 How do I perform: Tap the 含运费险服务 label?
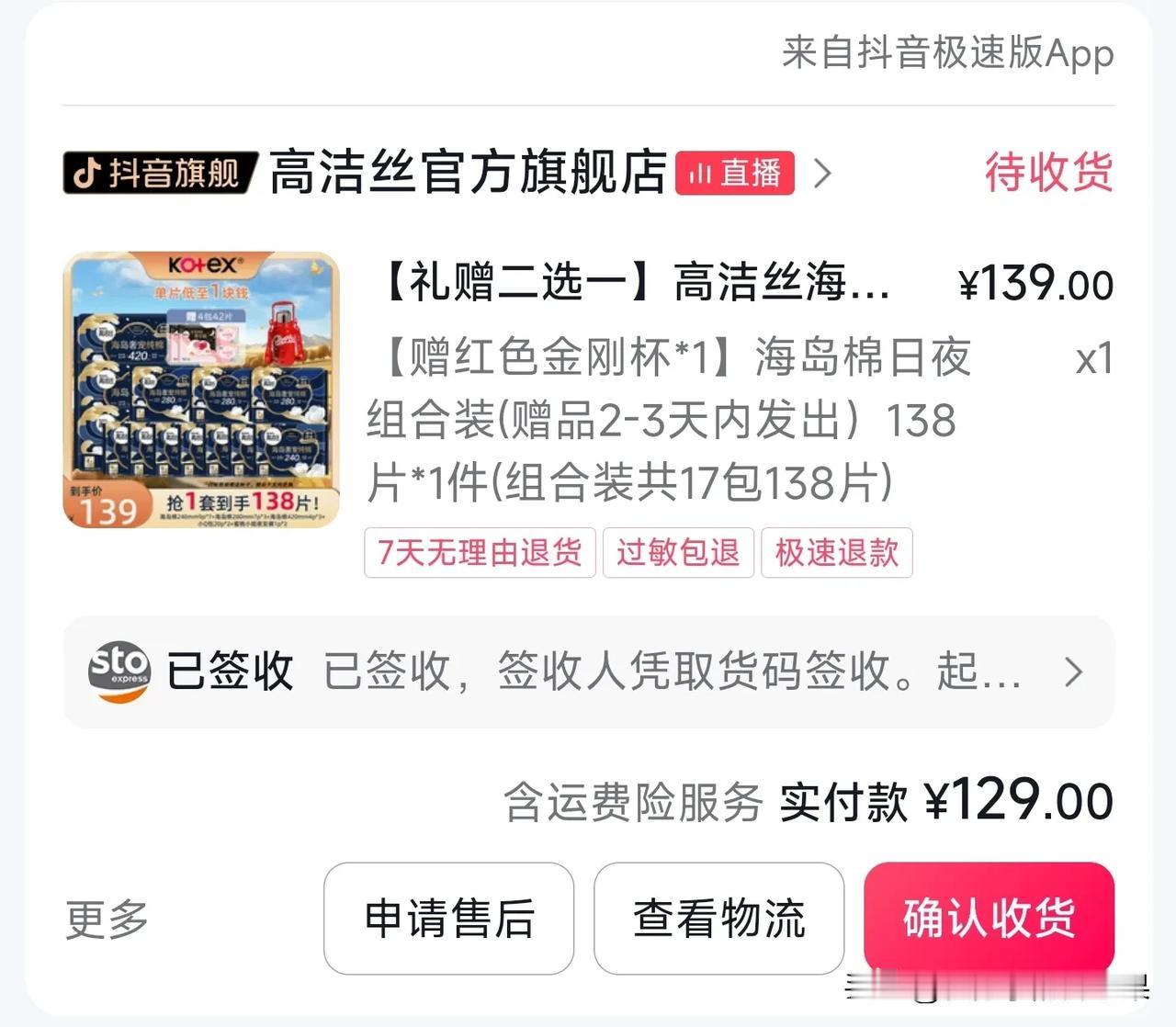coord(633,803)
